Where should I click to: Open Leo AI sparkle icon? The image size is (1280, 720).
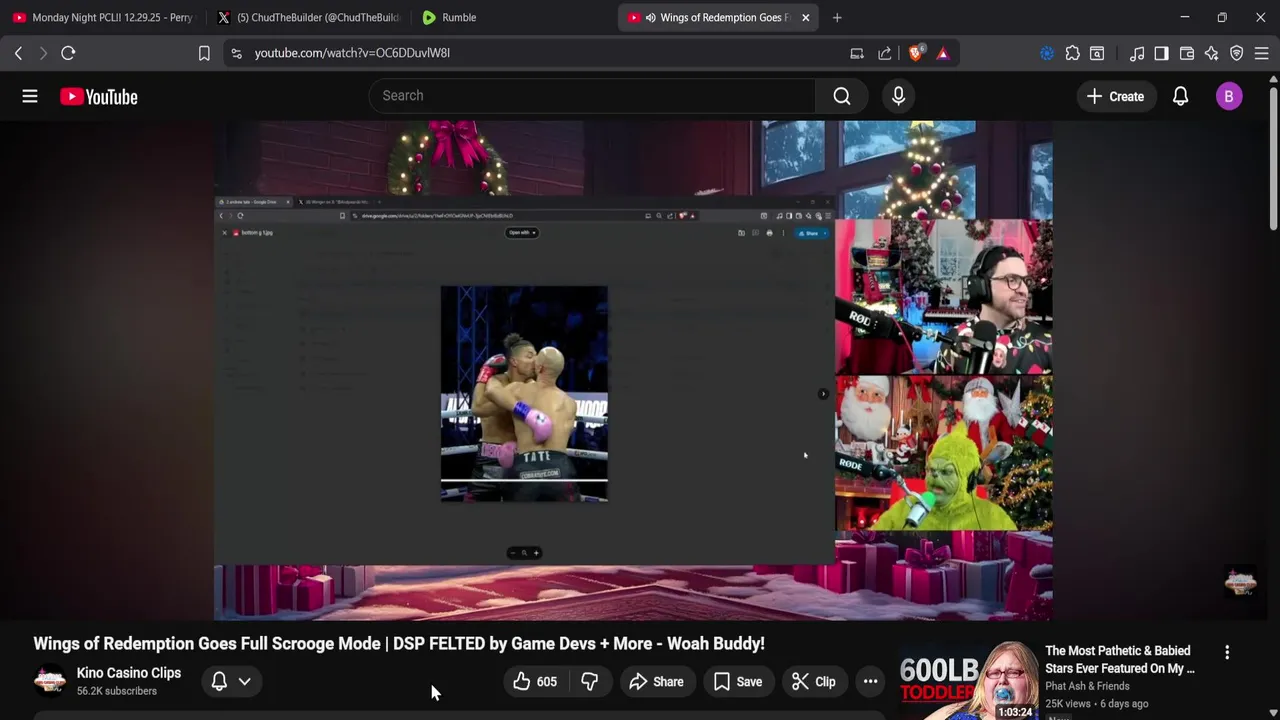coord(1212,53)
